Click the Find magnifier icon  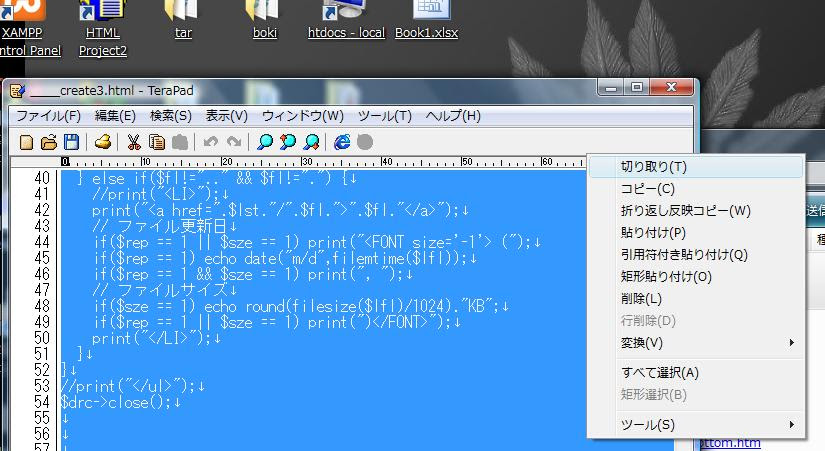point(265,142)
